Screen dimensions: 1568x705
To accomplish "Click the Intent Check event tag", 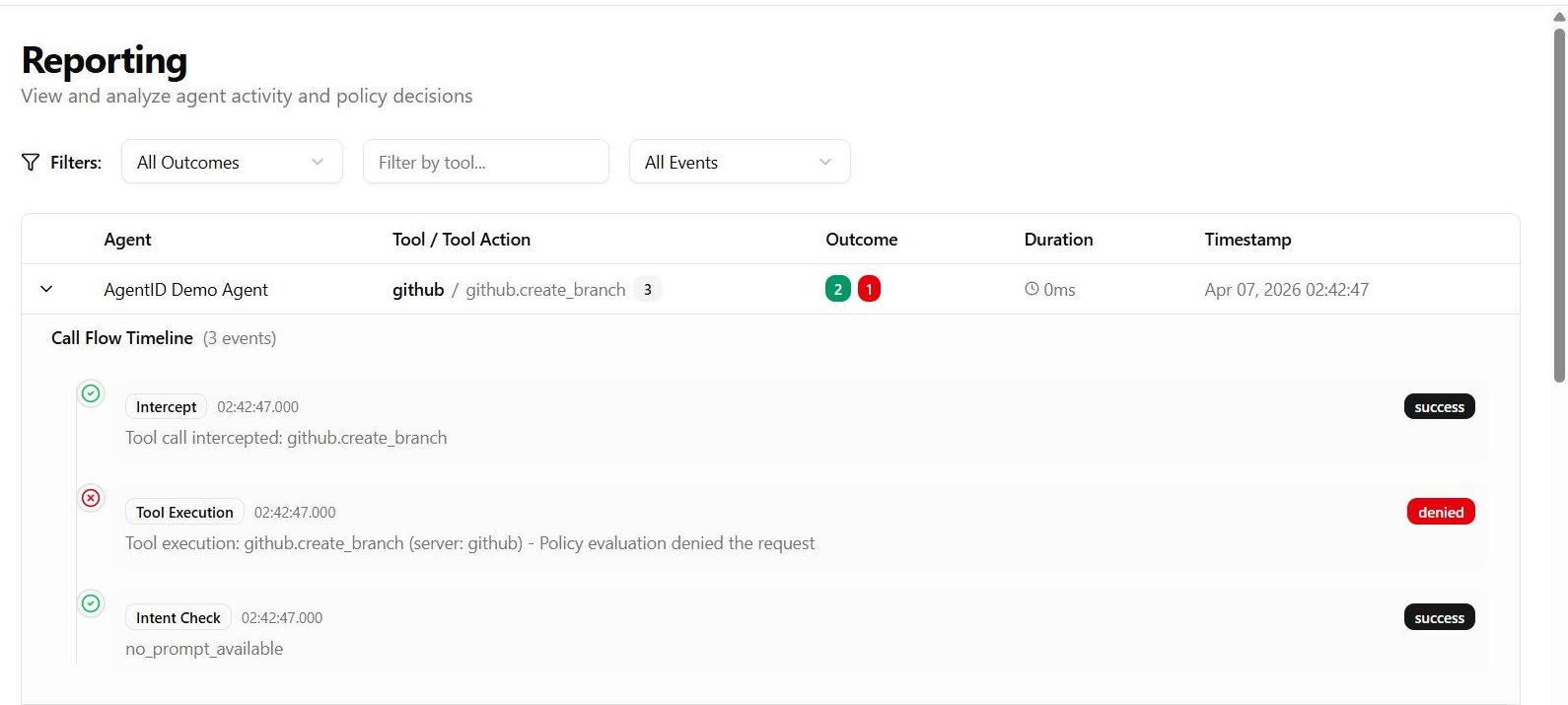I will (178, 618).
